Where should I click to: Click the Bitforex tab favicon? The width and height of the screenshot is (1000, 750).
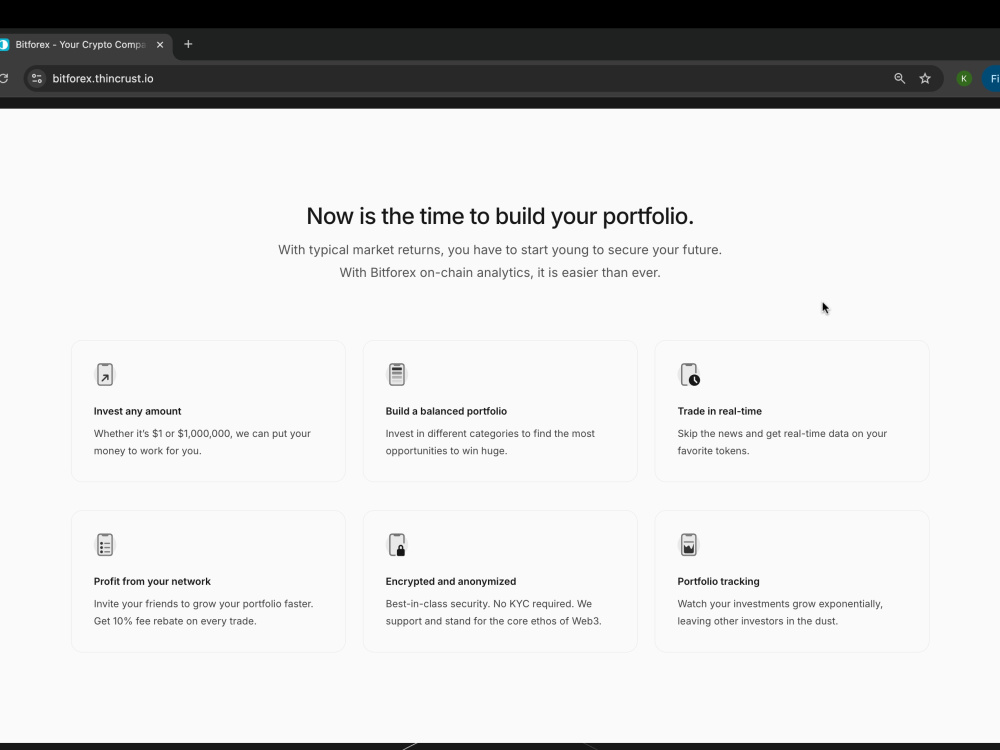(x=4, y=45)
